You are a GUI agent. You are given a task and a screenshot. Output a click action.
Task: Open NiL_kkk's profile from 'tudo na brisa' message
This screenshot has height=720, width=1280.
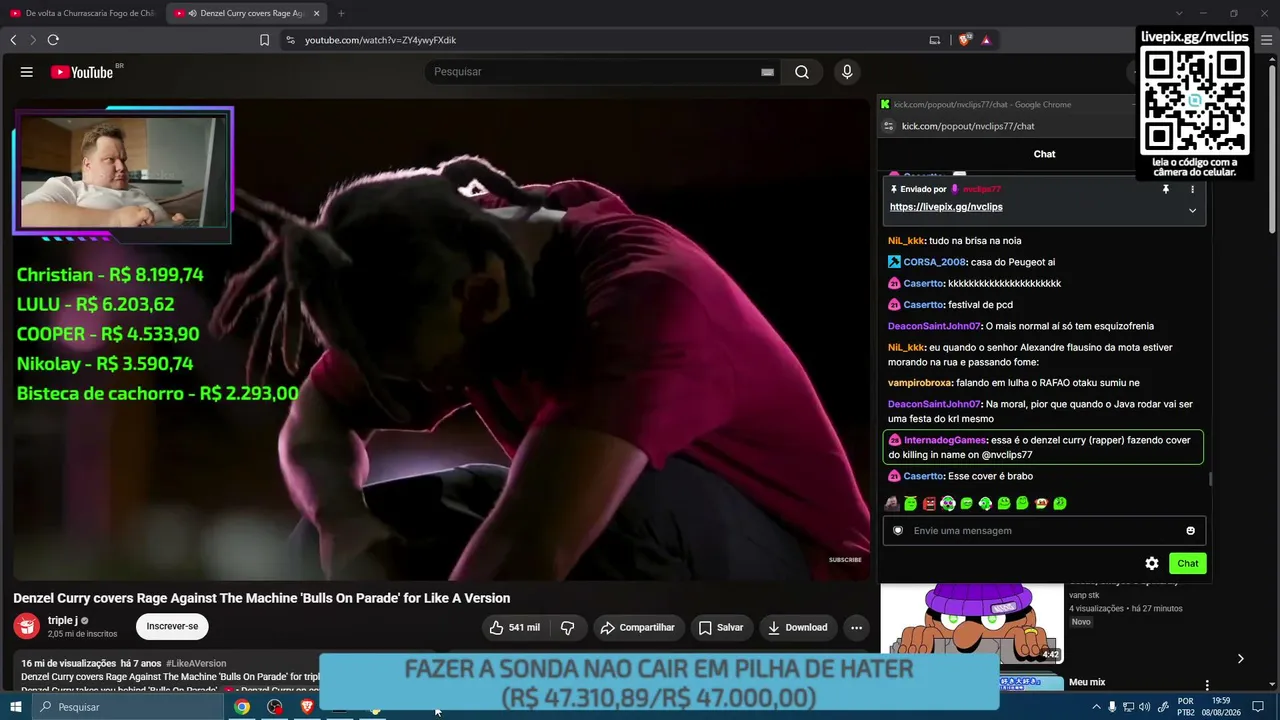(906, 241)
